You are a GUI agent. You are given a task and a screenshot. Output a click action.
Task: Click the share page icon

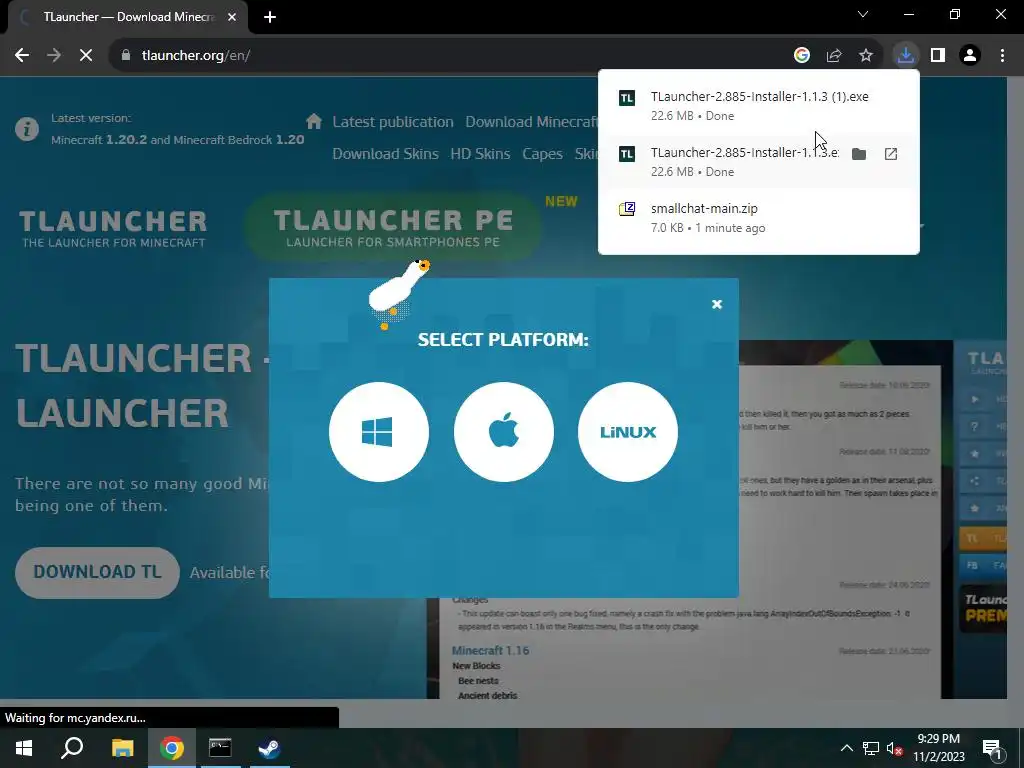[x=834, y=56]
